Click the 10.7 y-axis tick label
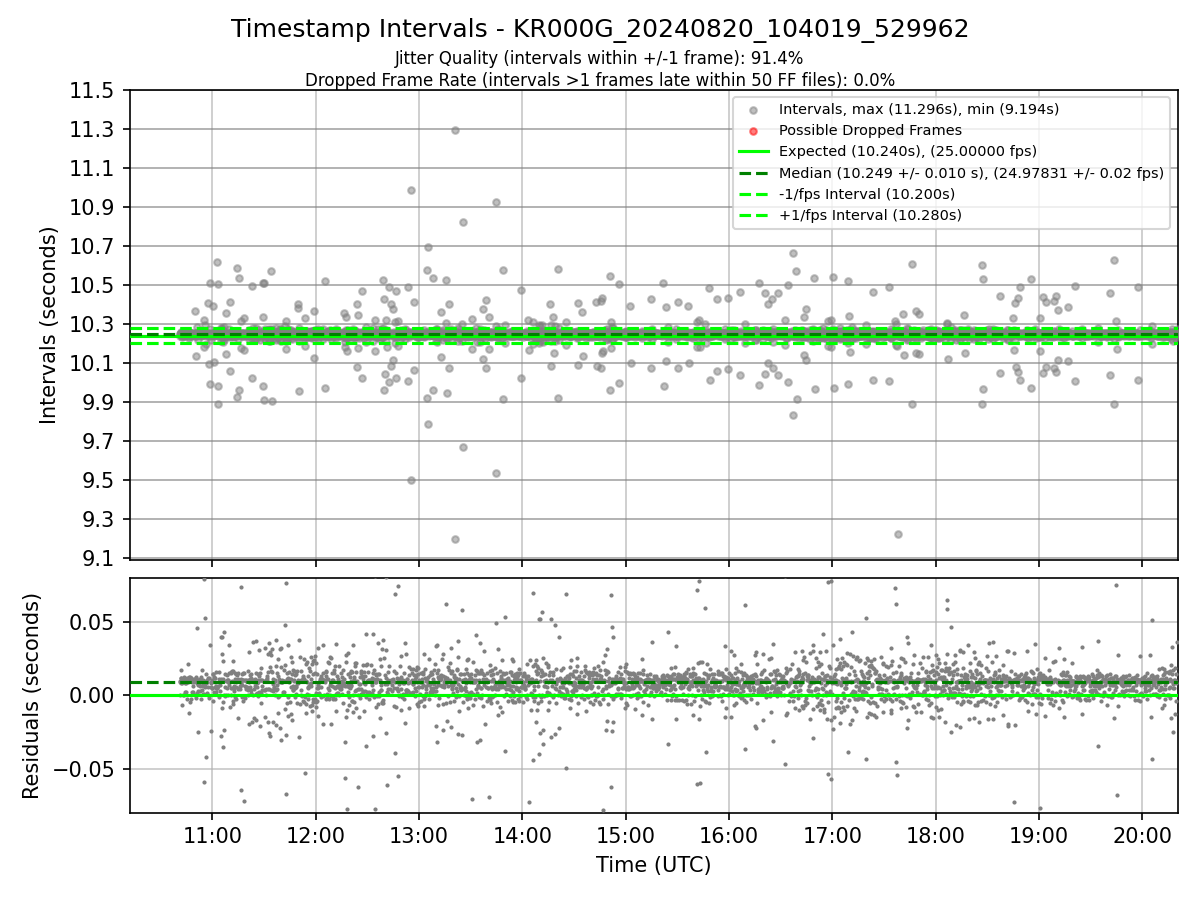The image size is (1200, 900). click(x=92, y=247)
